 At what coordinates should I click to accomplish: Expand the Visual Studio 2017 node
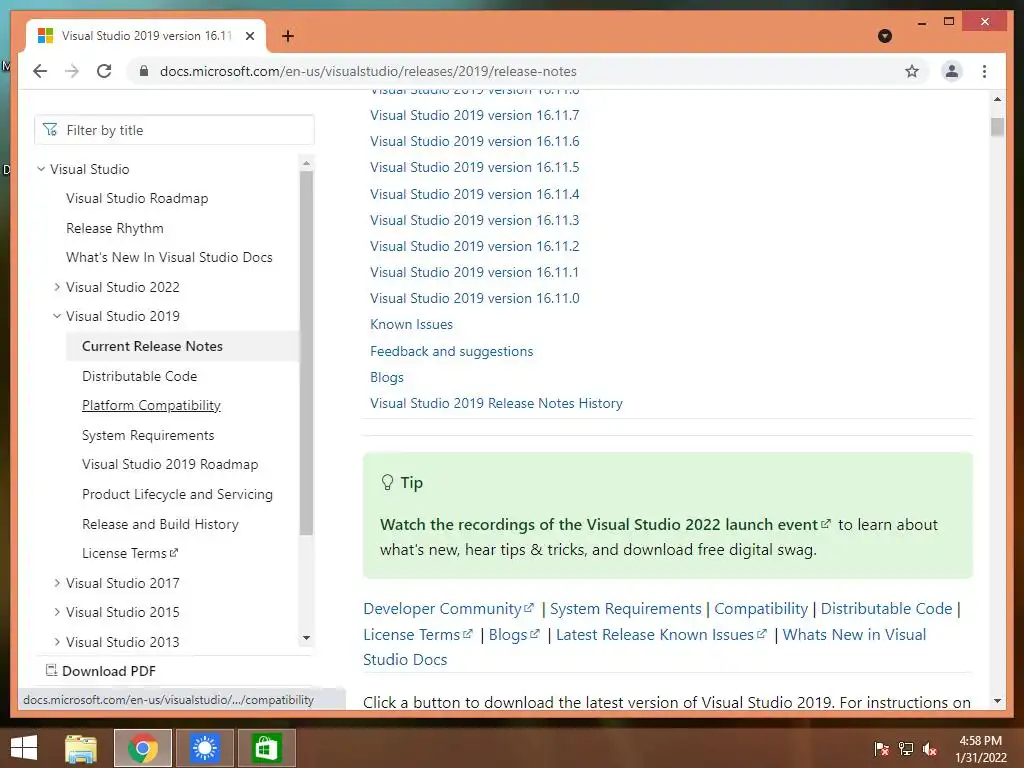(x=57, y=583)
